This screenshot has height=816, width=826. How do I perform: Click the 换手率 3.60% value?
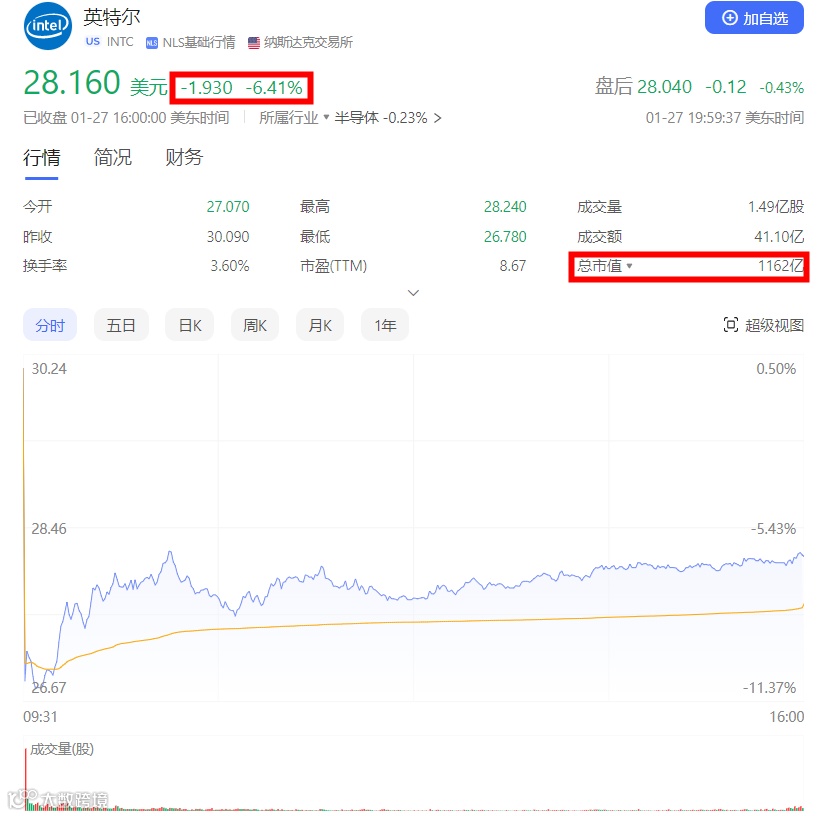pos(230,266)
